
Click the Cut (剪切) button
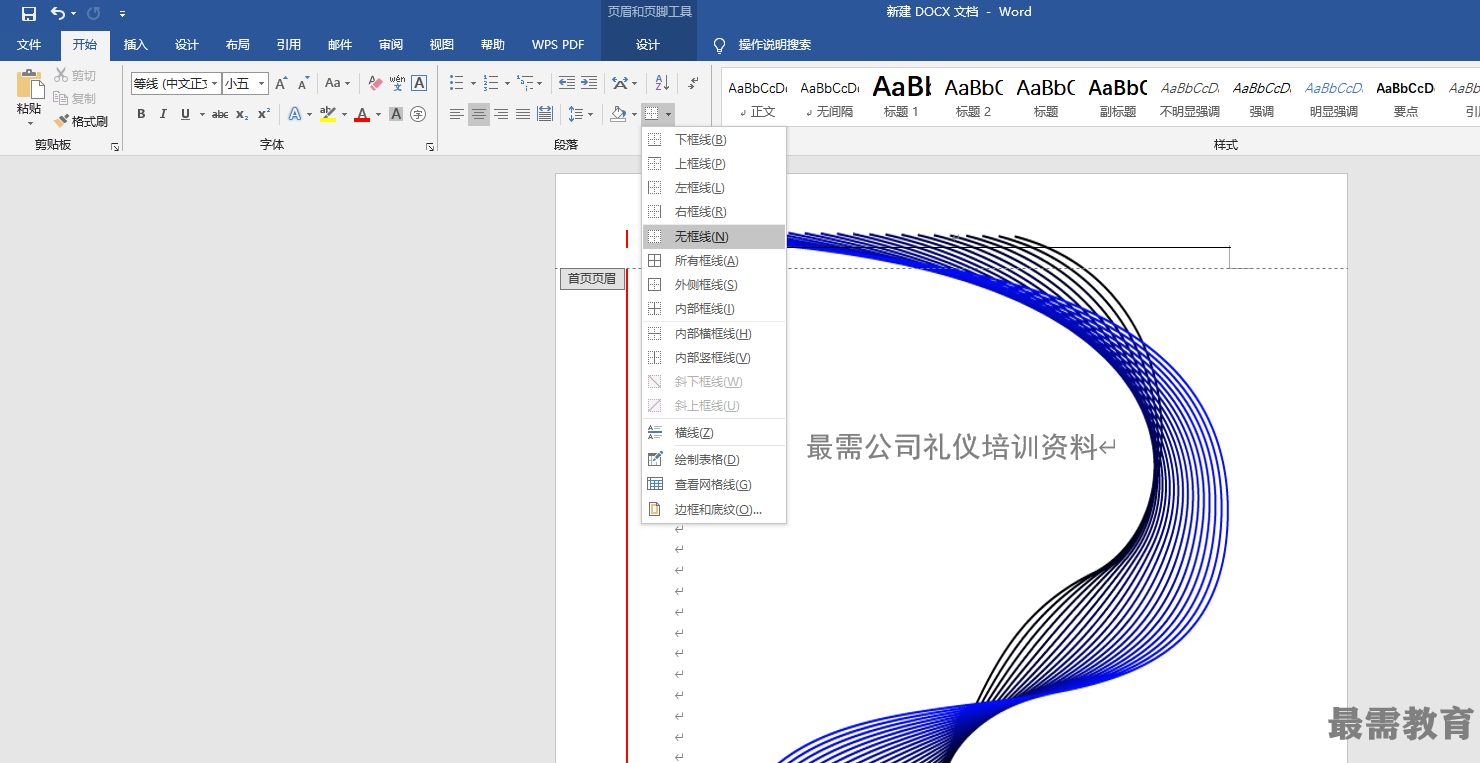[75, 76]
